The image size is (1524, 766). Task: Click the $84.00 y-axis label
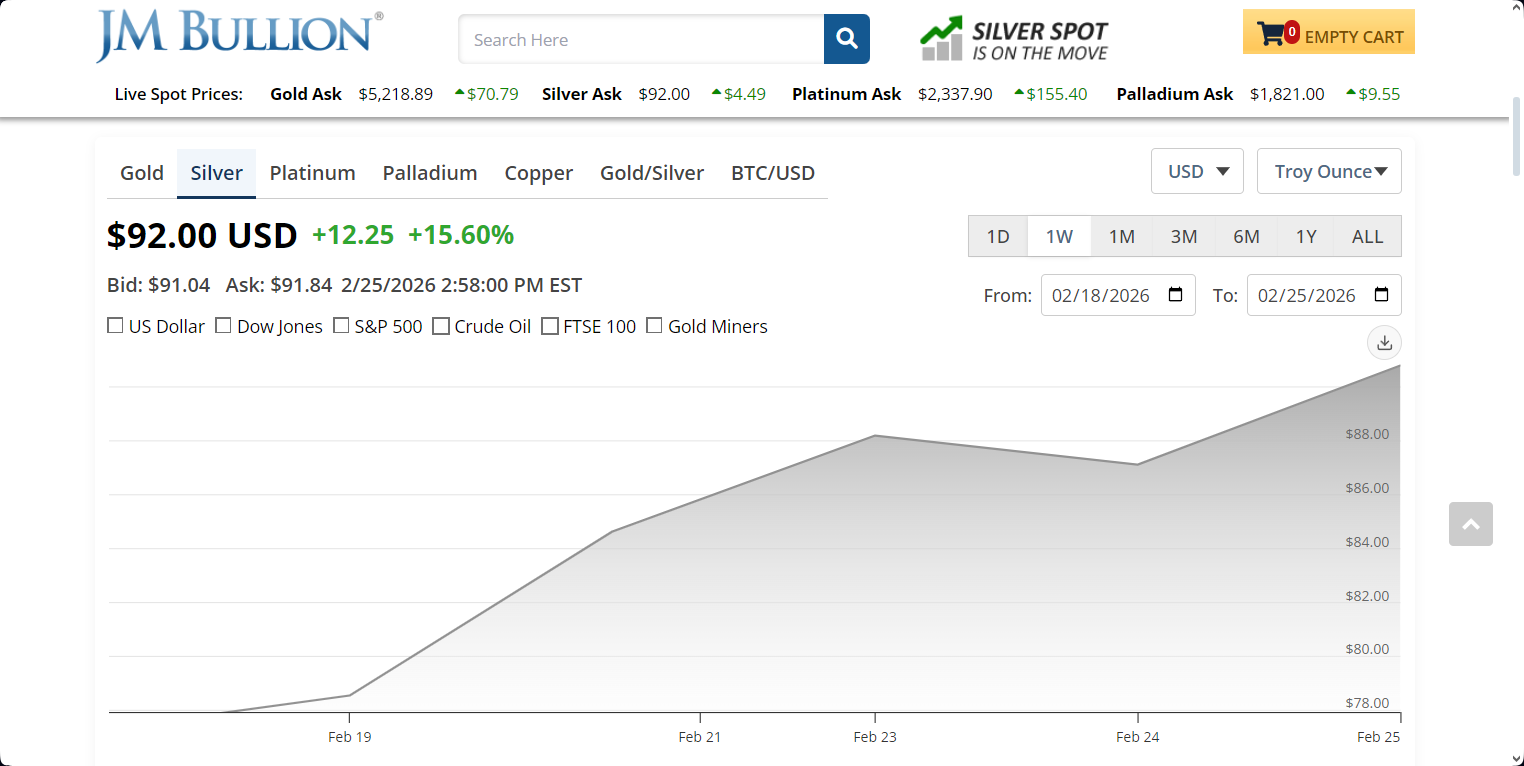[1367, 542]
